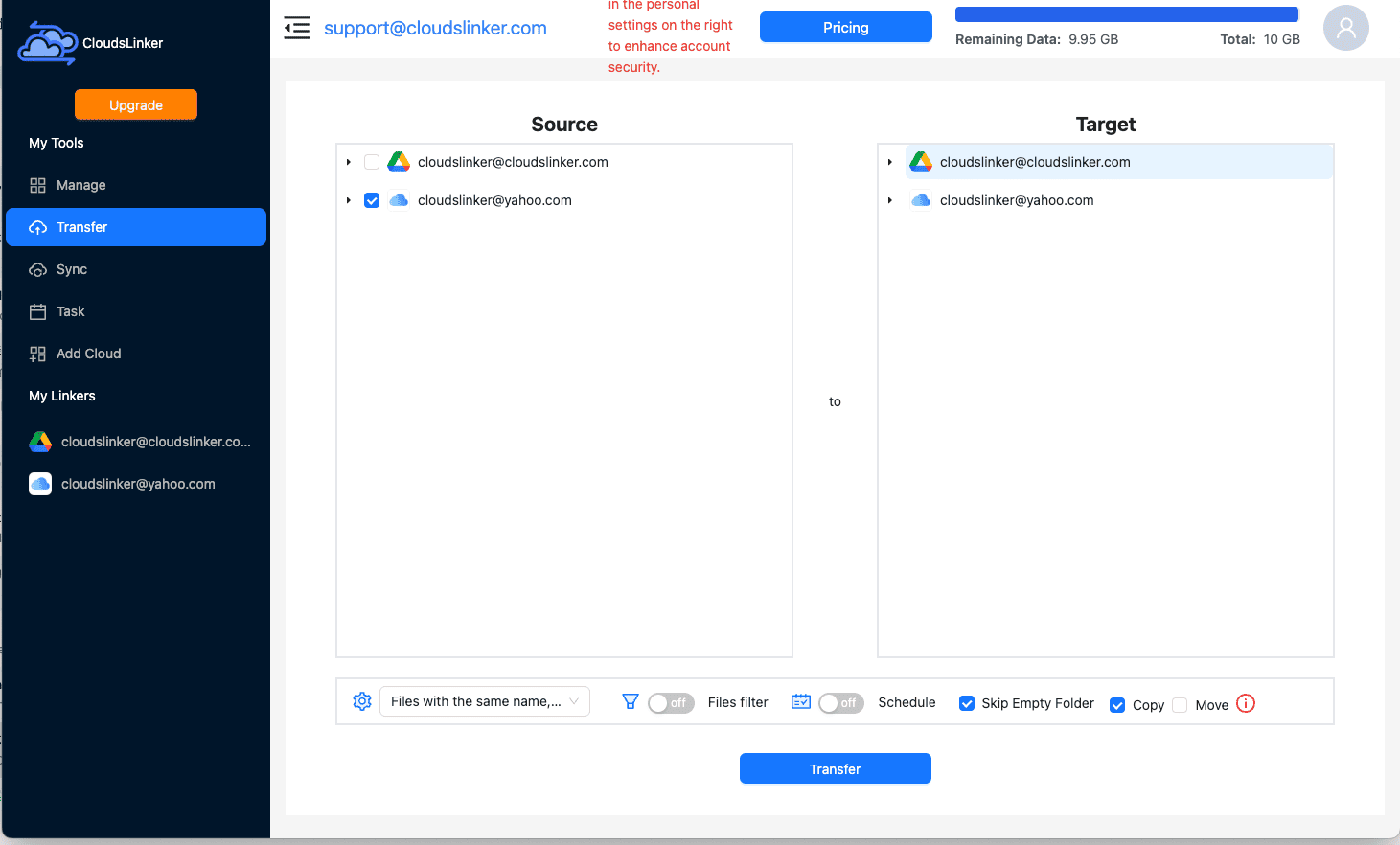This screenshot has width=1400, height=845.
Task: Click iCloud icon under My Linkers
Action: (40, 484)
